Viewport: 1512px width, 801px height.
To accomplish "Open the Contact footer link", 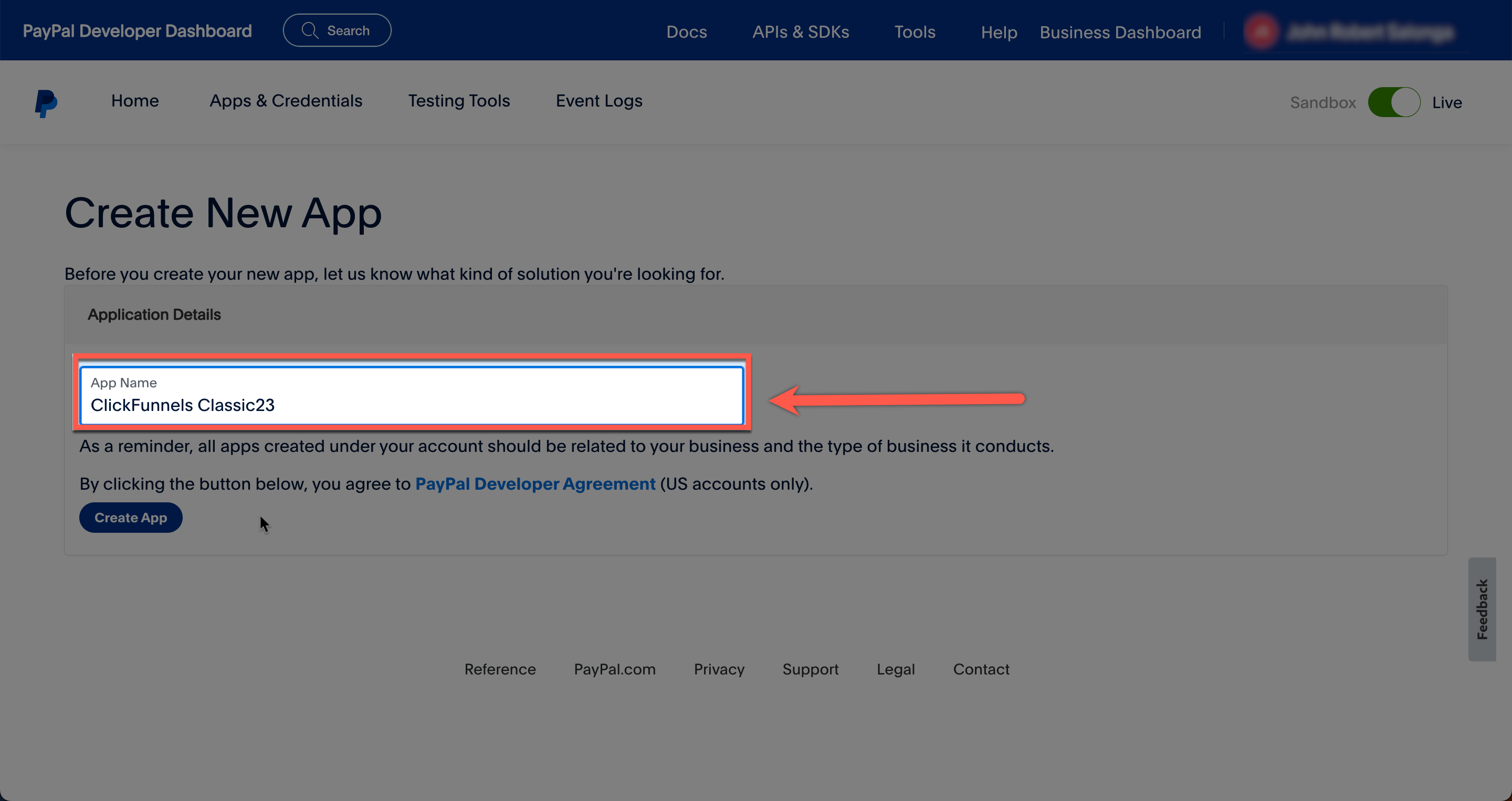I will pyautogui.click(x=981, y=669).
